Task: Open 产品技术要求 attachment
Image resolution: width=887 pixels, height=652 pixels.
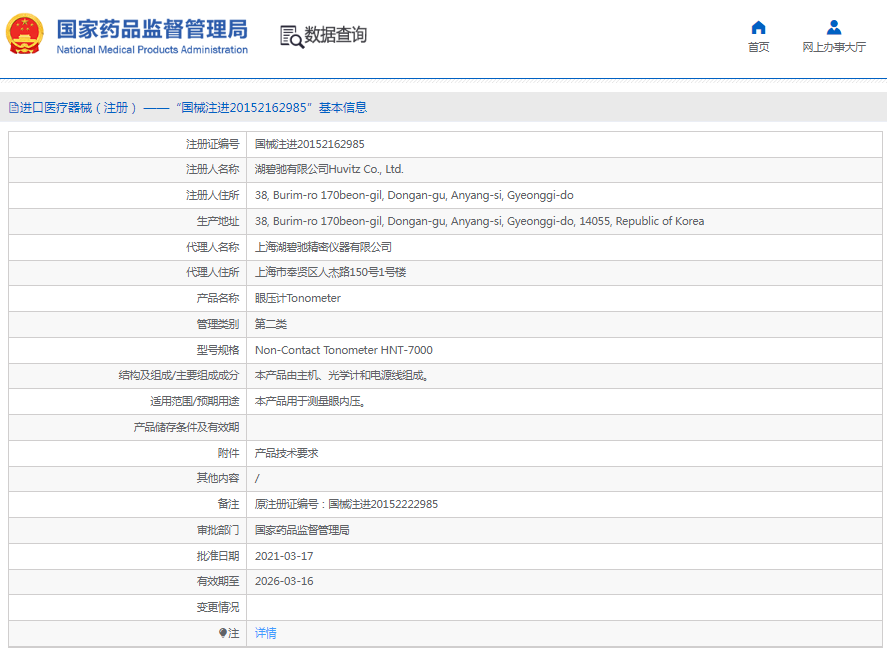Action: [286, 453]
